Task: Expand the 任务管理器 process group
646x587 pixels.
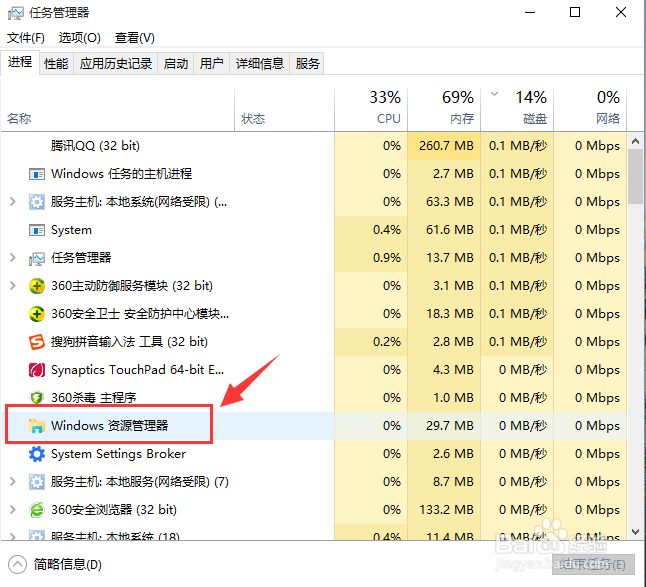Action: pyautogui.click(x=13, y=258)
